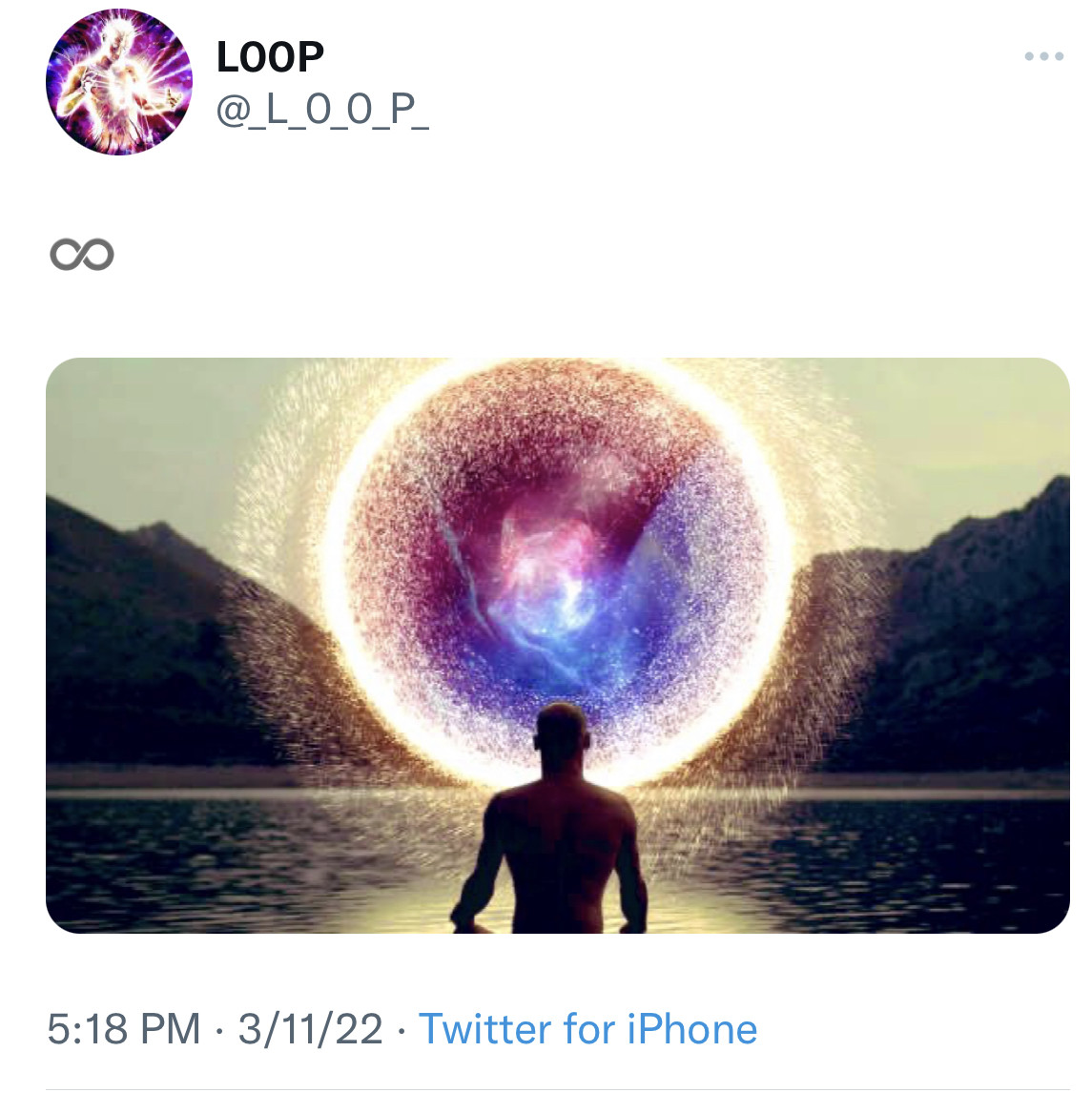
Task: Tap the LOOP profile avatar picture
Action: point(118,83)
